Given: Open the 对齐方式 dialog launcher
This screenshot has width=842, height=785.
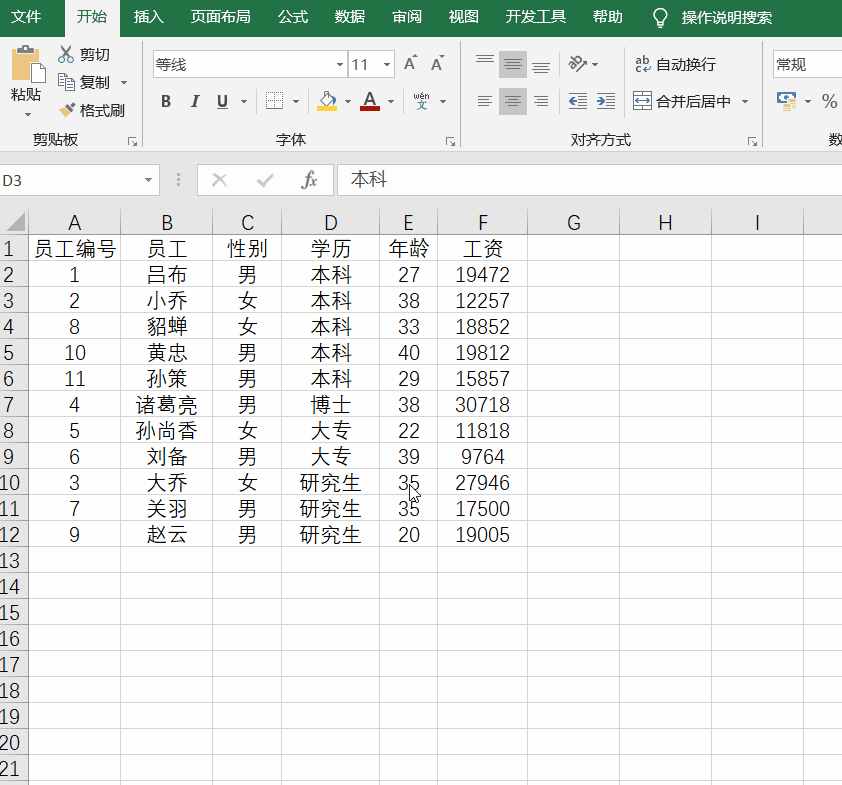Looking at the screenshot, I should 752,141.
